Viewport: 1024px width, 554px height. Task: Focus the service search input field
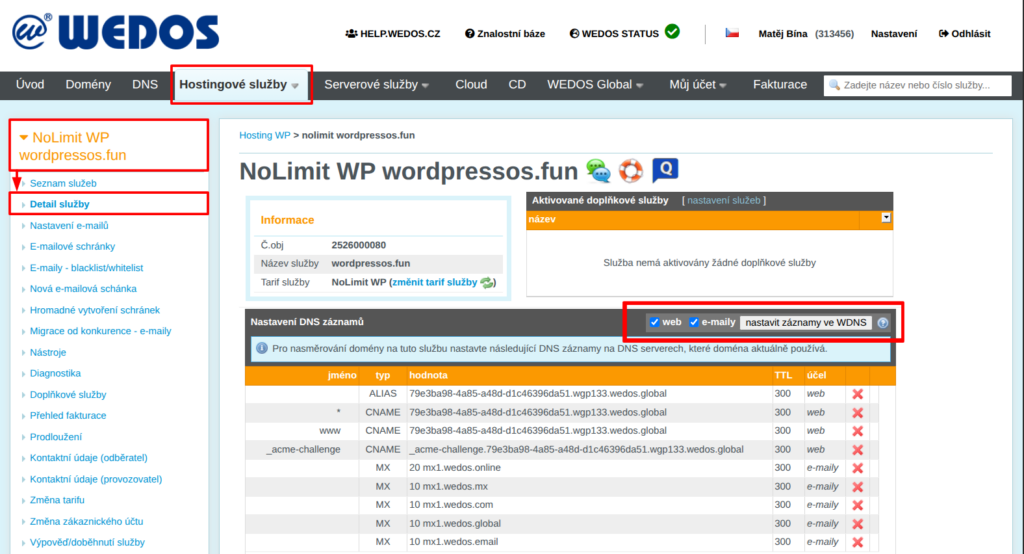click(918, 85)
